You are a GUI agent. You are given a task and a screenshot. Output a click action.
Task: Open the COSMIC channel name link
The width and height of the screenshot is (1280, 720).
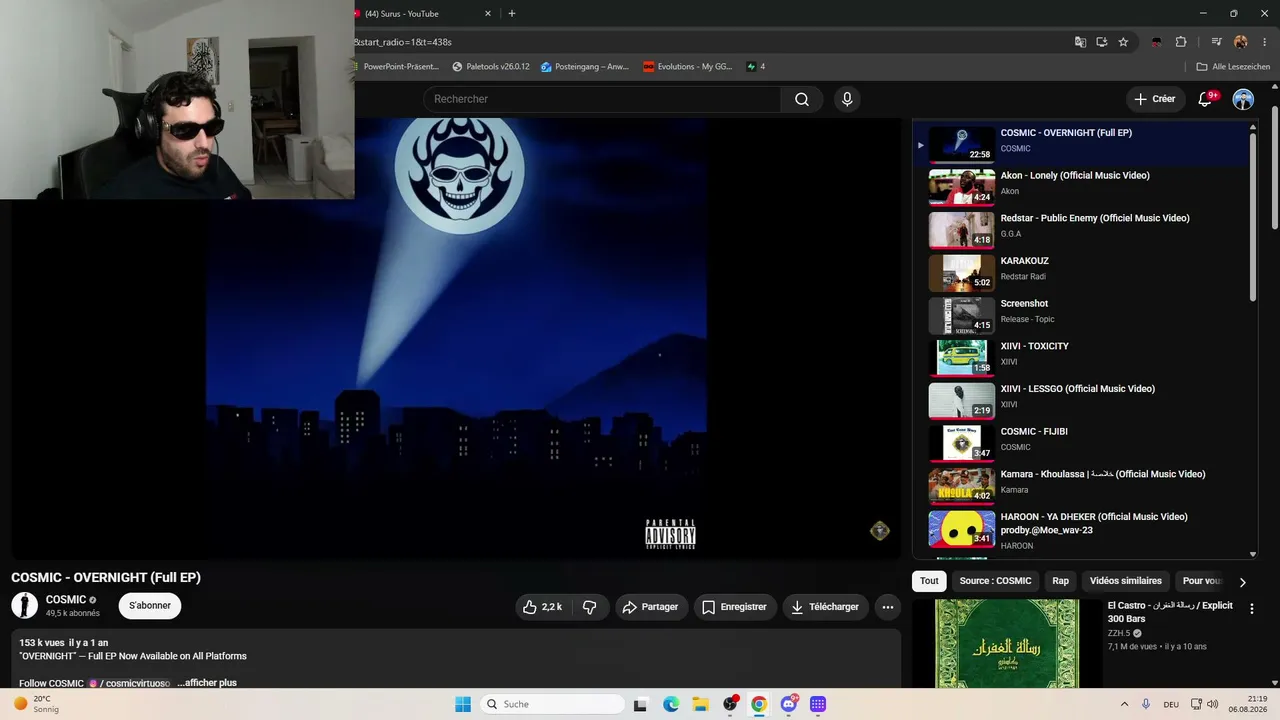pyautogui.click(x=66, y=600)
